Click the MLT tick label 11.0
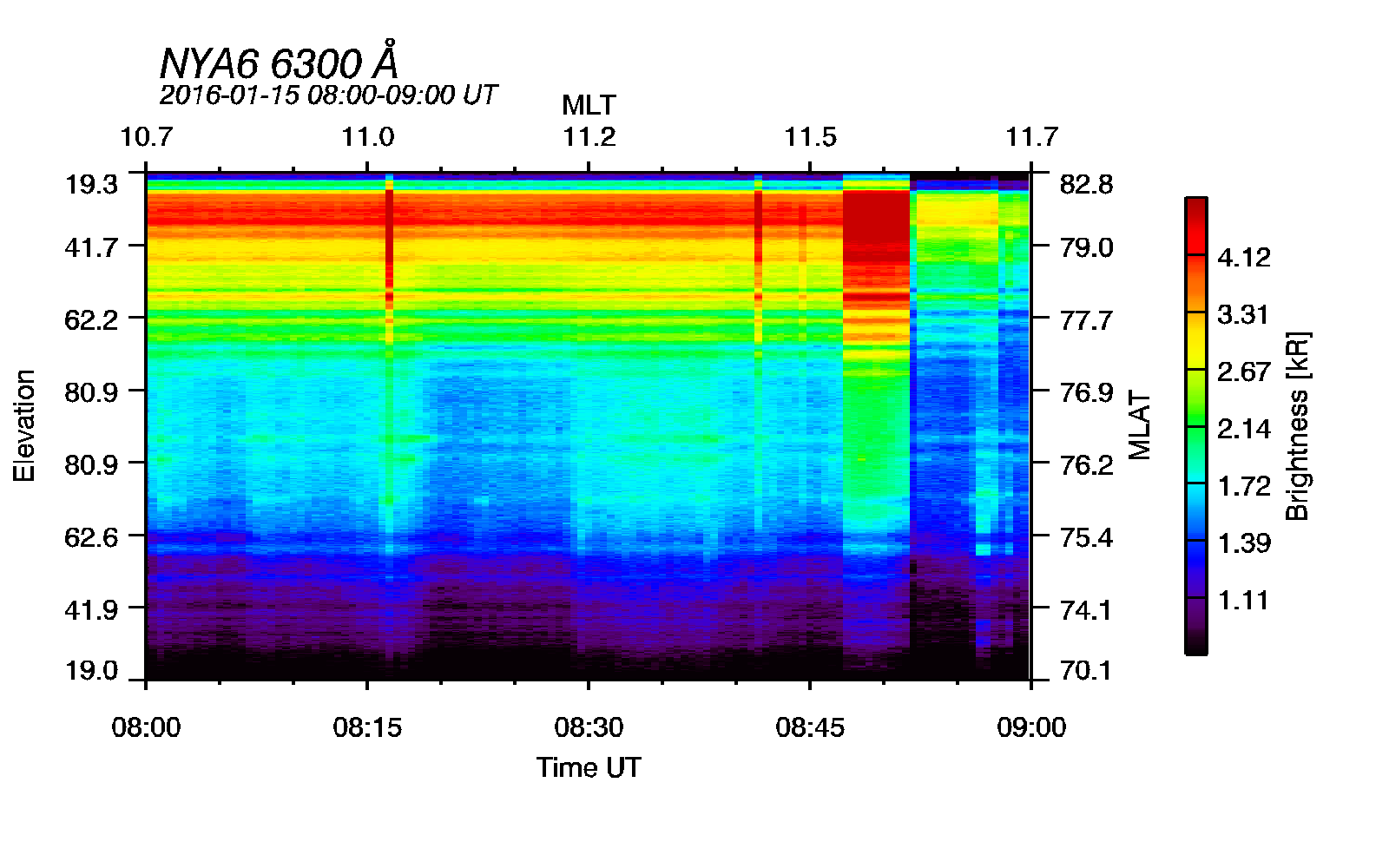 (x=367, y=137)
